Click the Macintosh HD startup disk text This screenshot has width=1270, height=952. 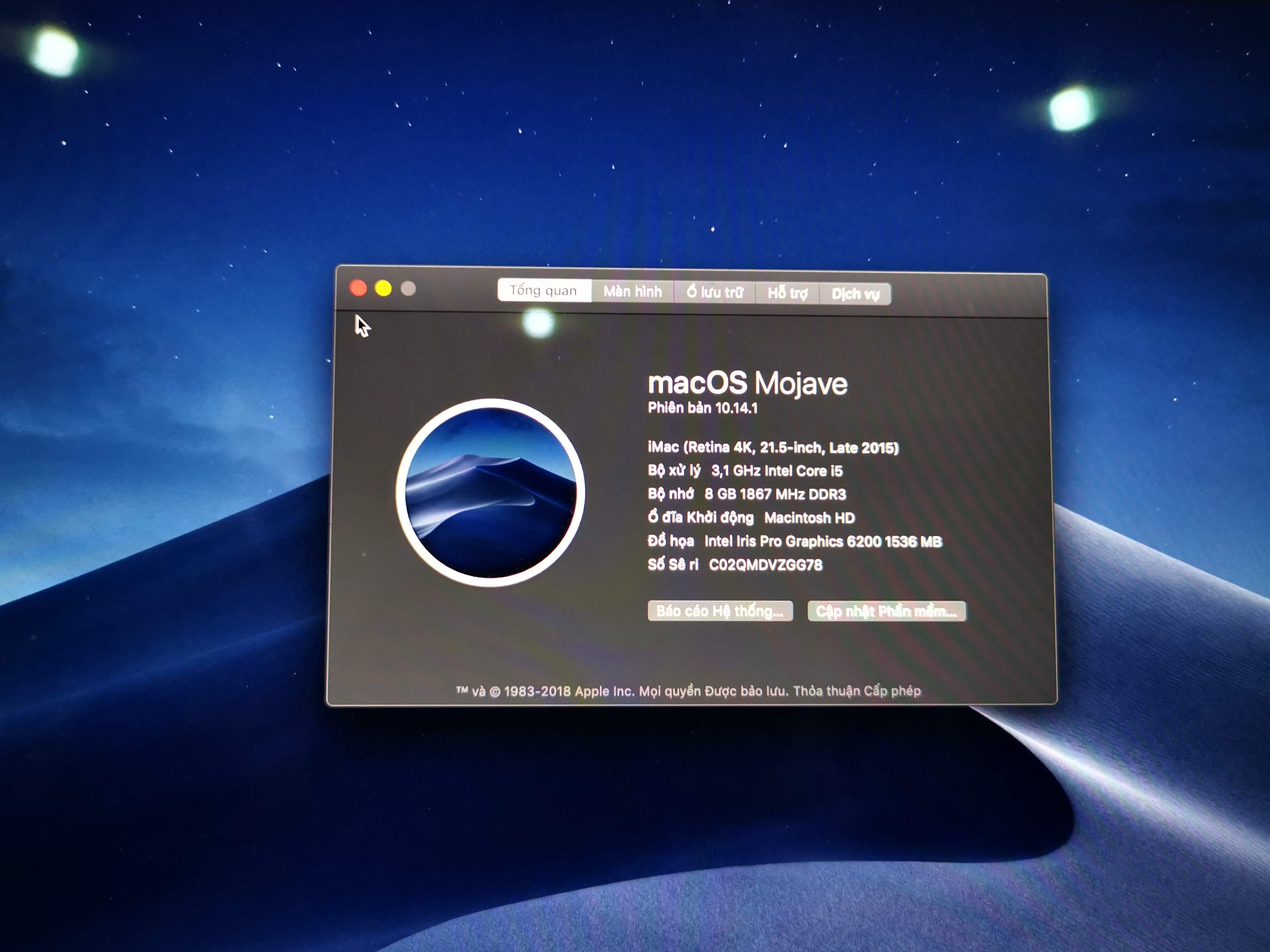point(809,518)
